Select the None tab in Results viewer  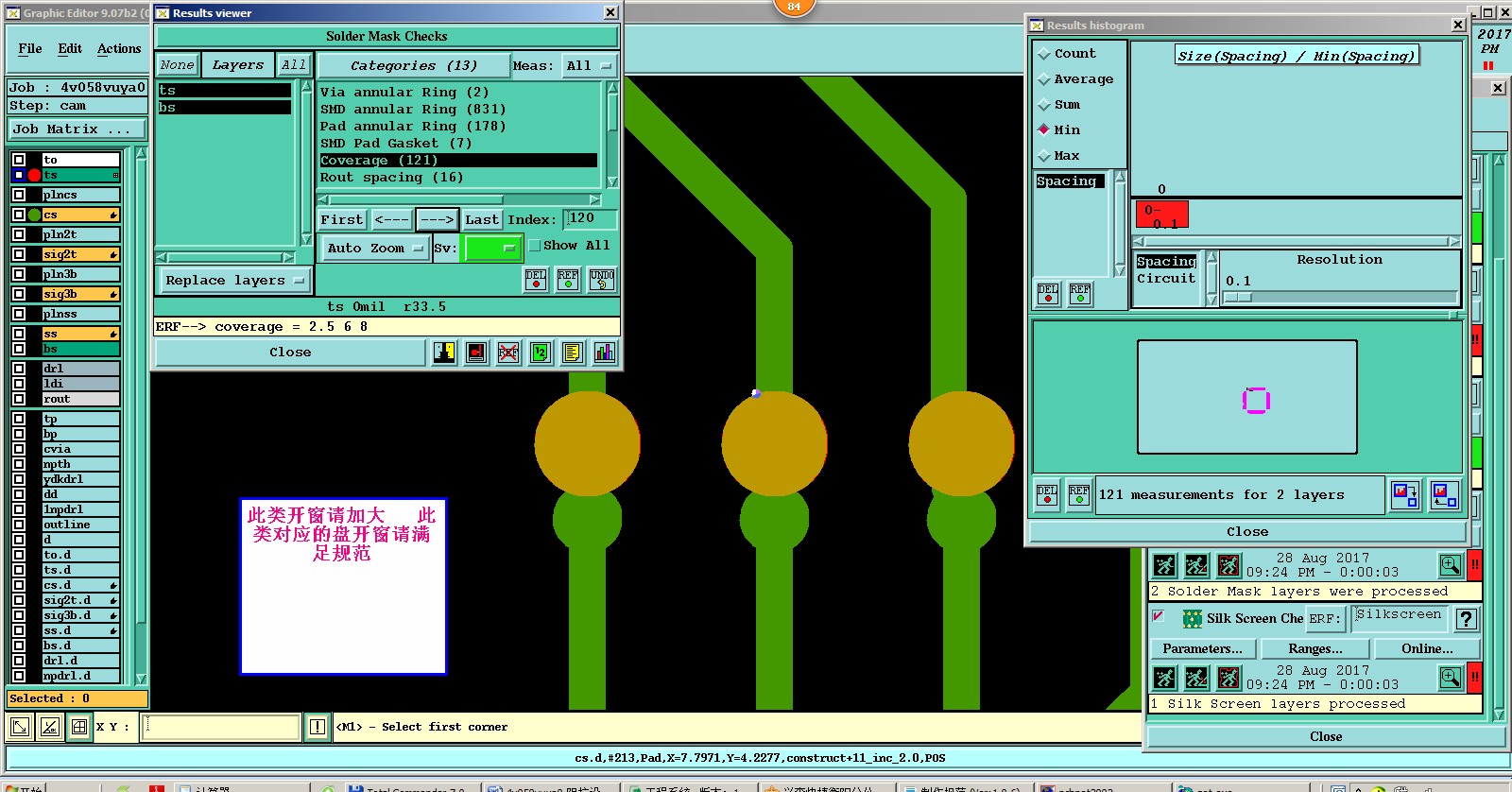[x=177, y=65]
